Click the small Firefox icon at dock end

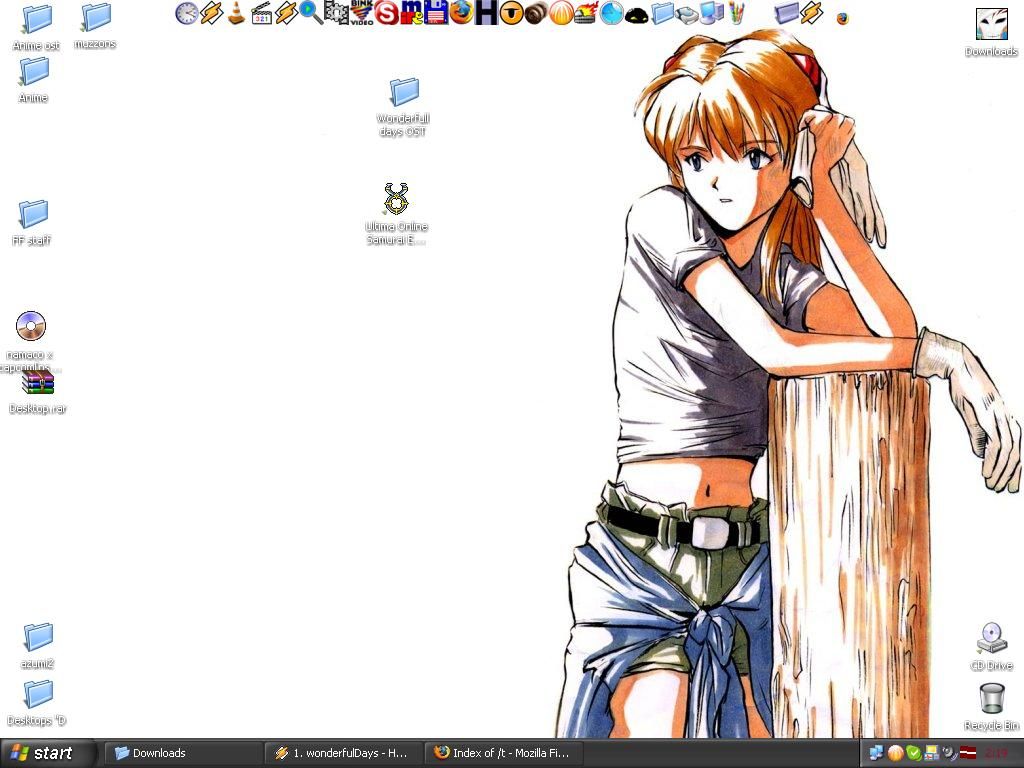pos(842,18)
